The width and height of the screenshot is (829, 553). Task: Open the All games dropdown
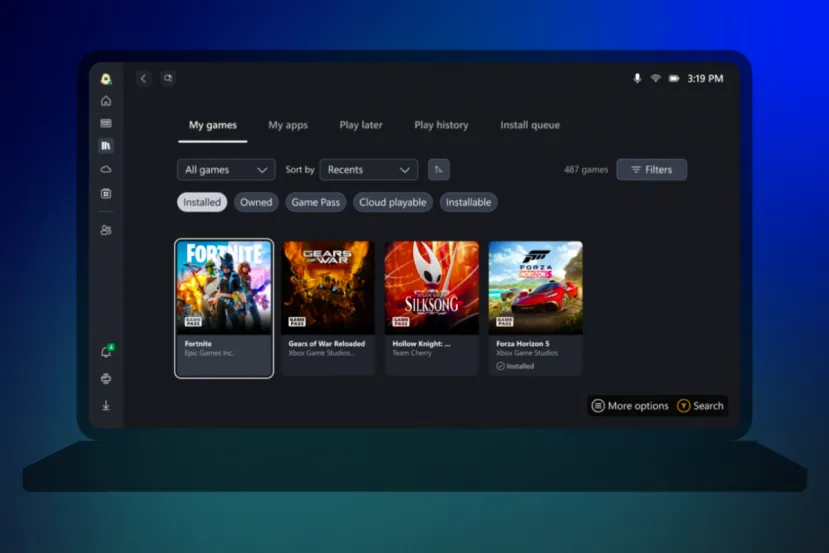226,170
